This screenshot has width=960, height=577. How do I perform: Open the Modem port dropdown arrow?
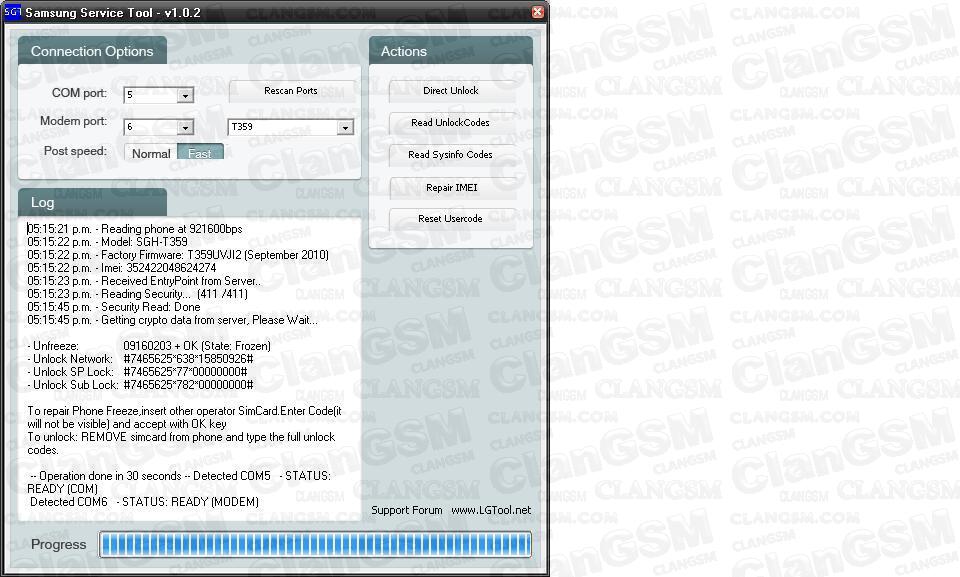point(185,127)
